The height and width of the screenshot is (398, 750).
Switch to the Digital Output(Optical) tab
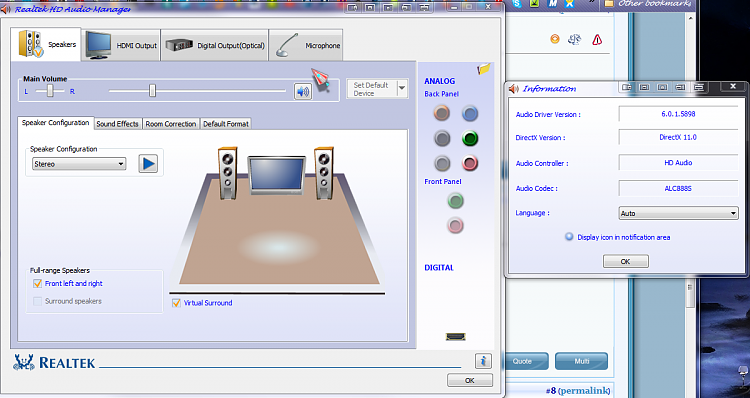(x=214, y=45)
